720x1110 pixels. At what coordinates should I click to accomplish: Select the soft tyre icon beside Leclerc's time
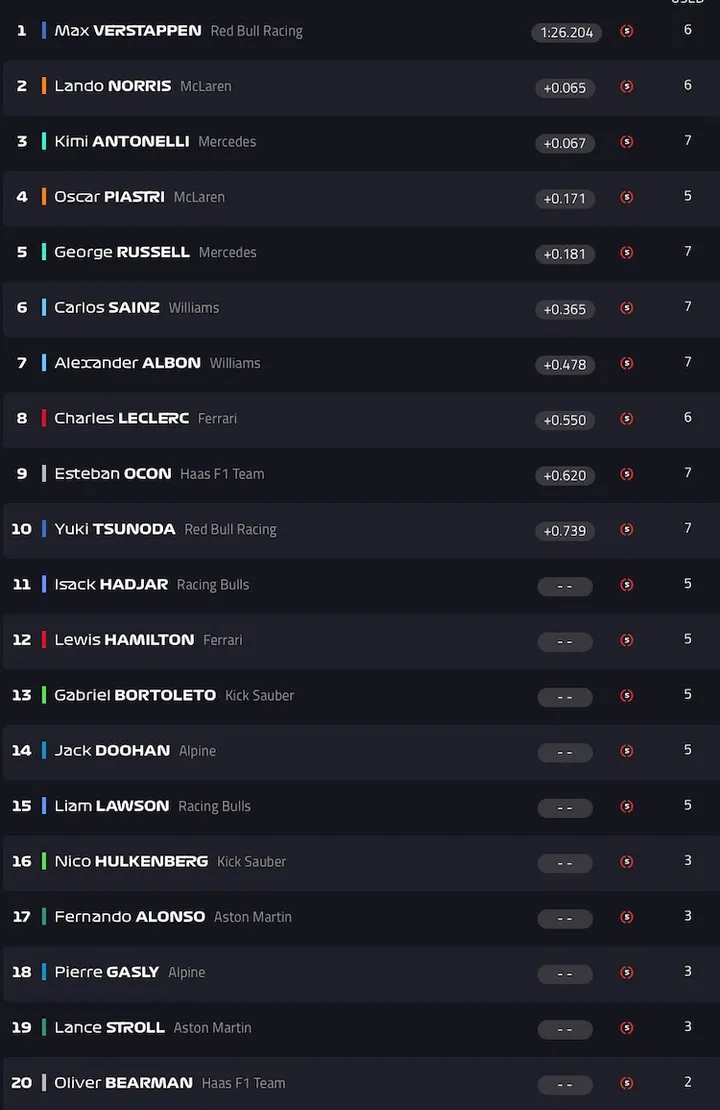click(x=627, y=419)
